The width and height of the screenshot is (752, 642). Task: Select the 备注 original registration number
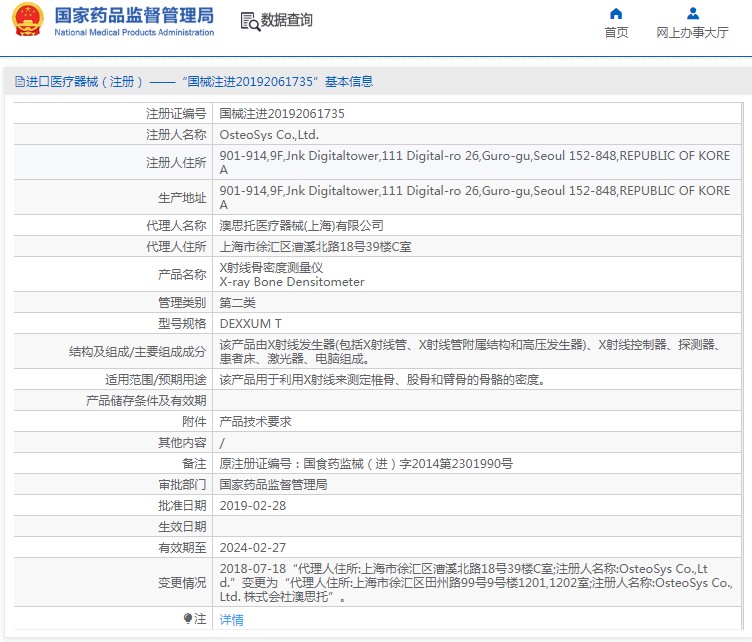[366, 464]
